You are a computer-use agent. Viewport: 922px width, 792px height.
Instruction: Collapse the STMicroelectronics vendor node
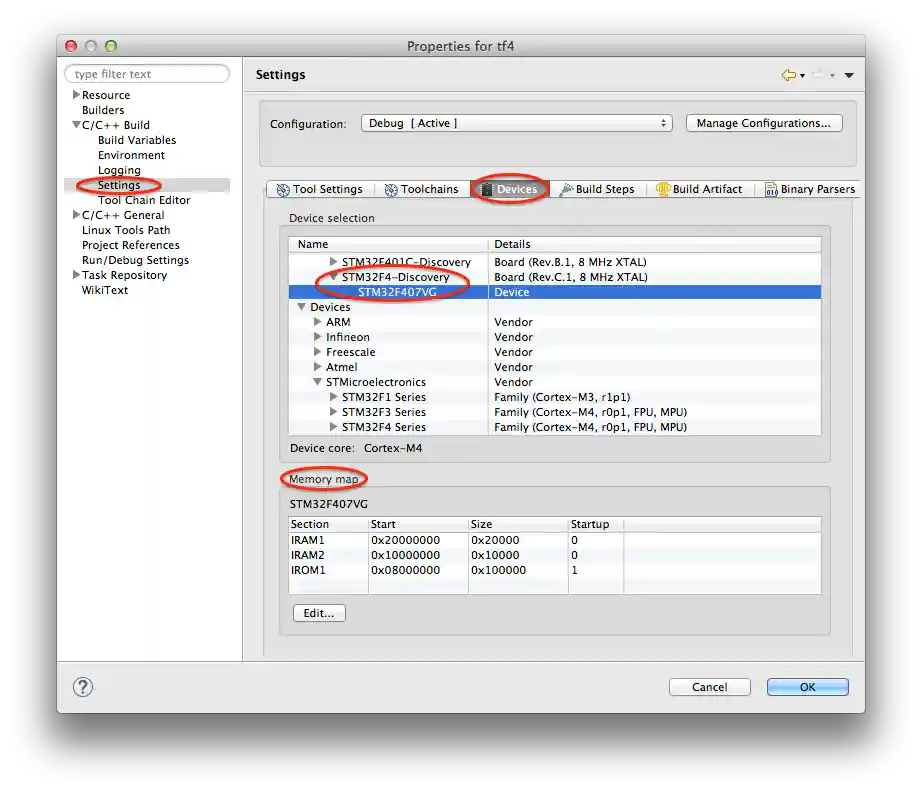coord(318,381)
